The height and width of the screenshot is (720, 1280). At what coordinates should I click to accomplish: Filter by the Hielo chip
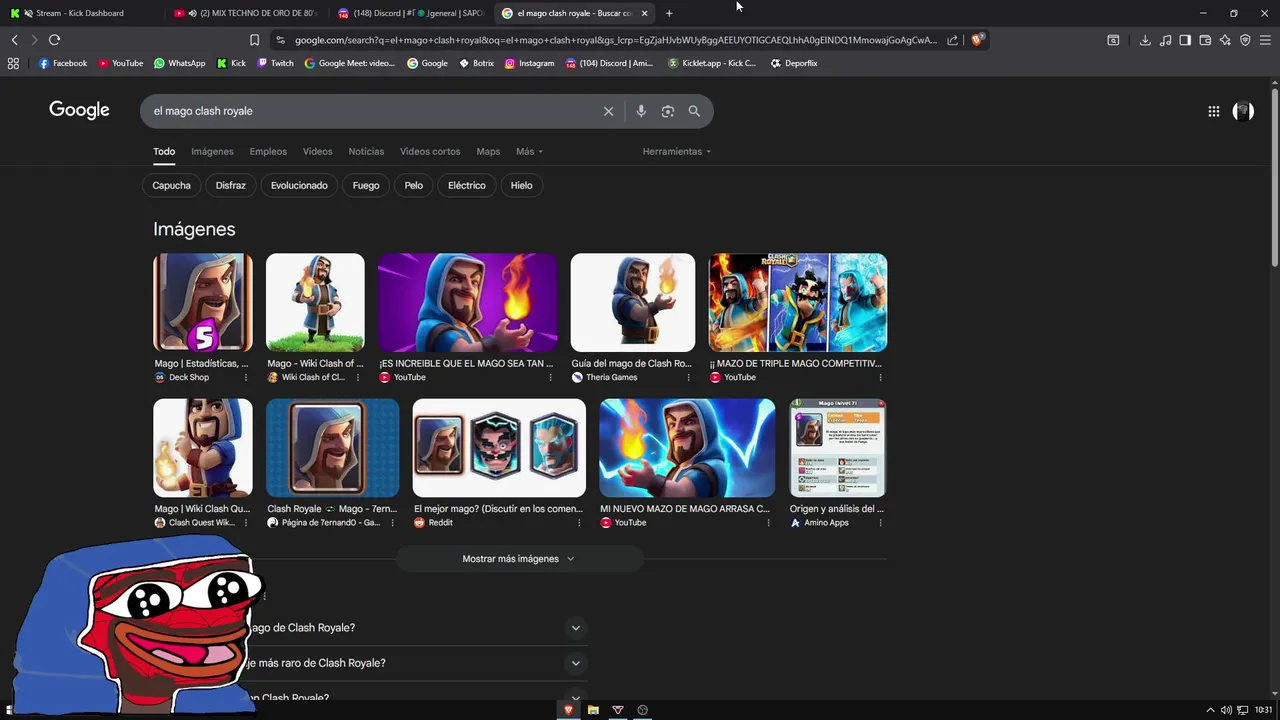click(x=521, y=185)
